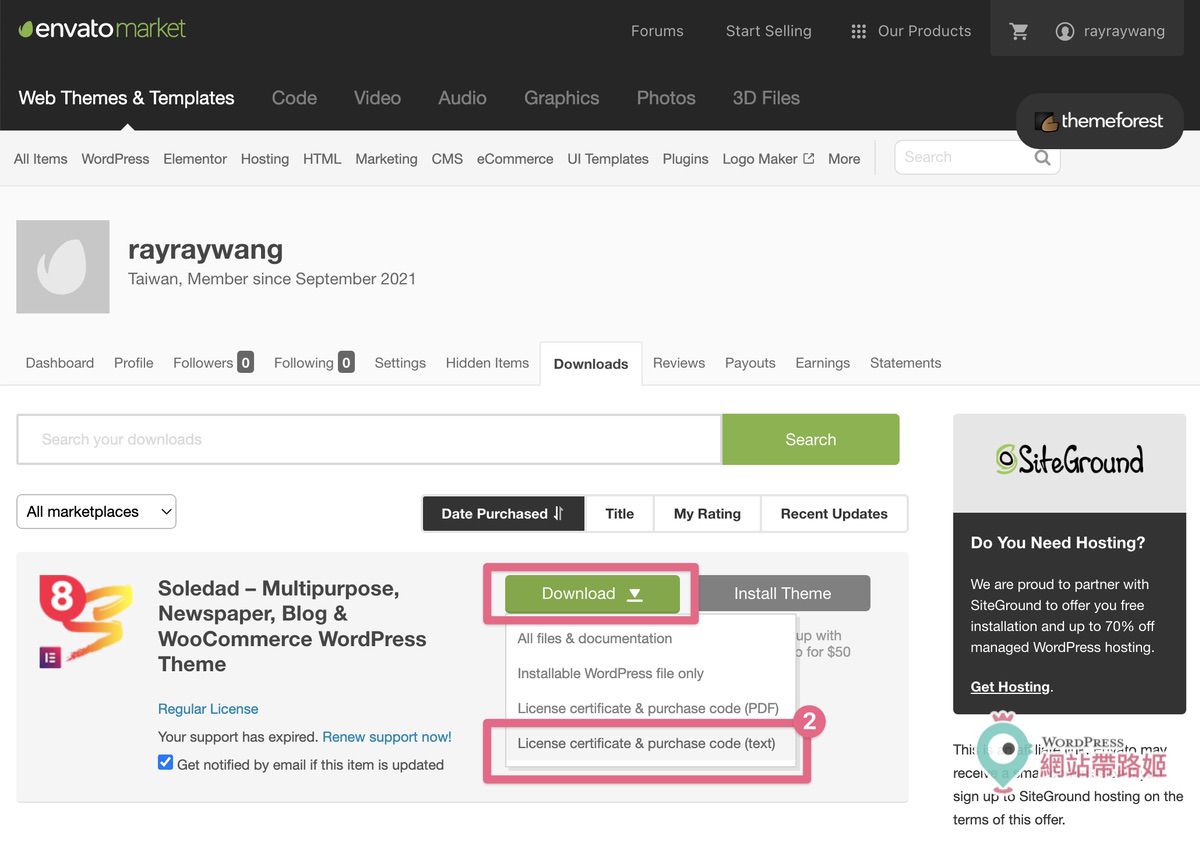Screen dimensions: 1200x846
Task: Click the rayraywang profile avatar
Action: pos(63,267)
